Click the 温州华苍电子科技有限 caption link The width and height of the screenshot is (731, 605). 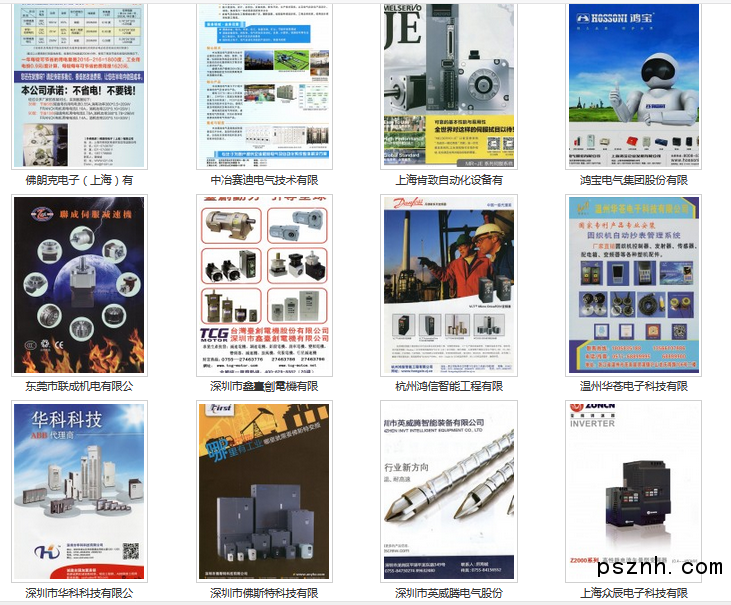click(633, 386)
